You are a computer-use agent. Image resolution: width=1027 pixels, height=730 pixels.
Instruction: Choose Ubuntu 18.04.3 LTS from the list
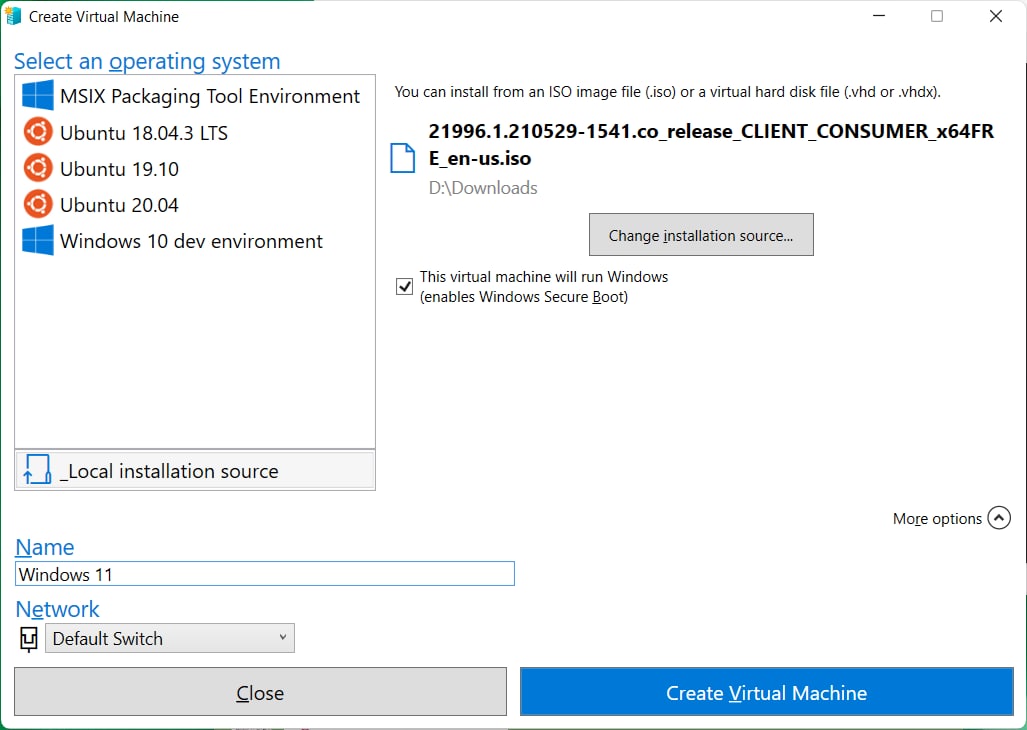195,132
